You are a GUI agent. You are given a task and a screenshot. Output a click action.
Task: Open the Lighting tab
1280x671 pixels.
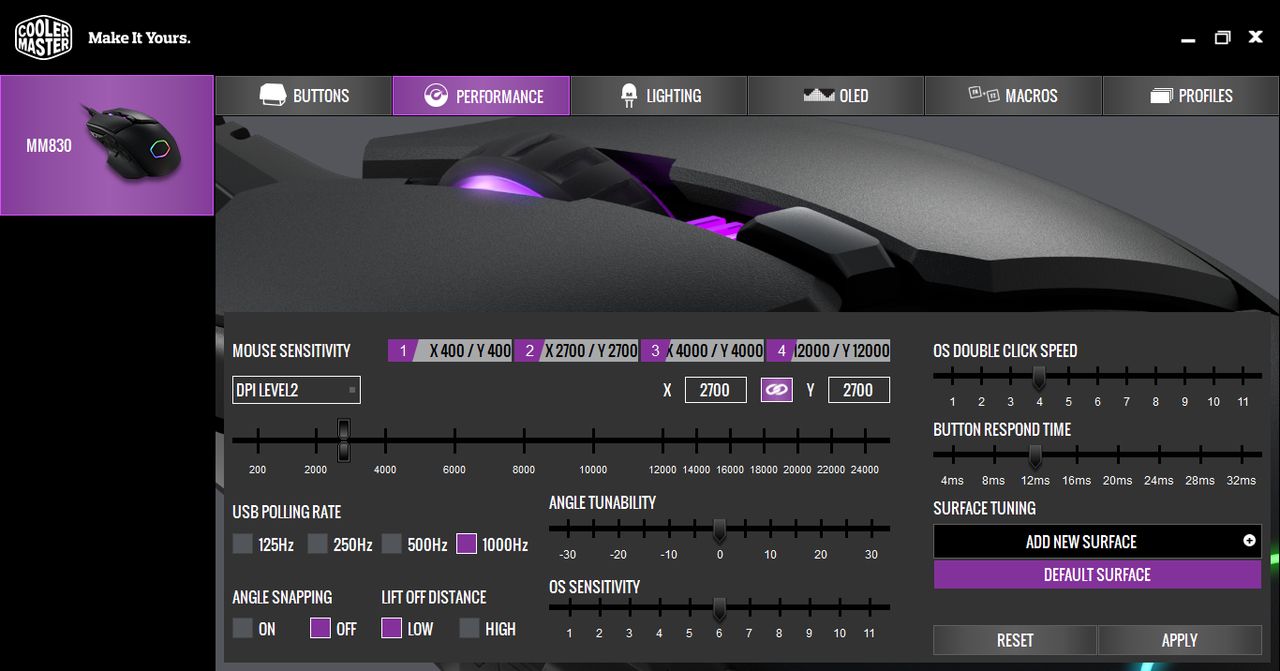pyautogui.click(x=659, y=96)
